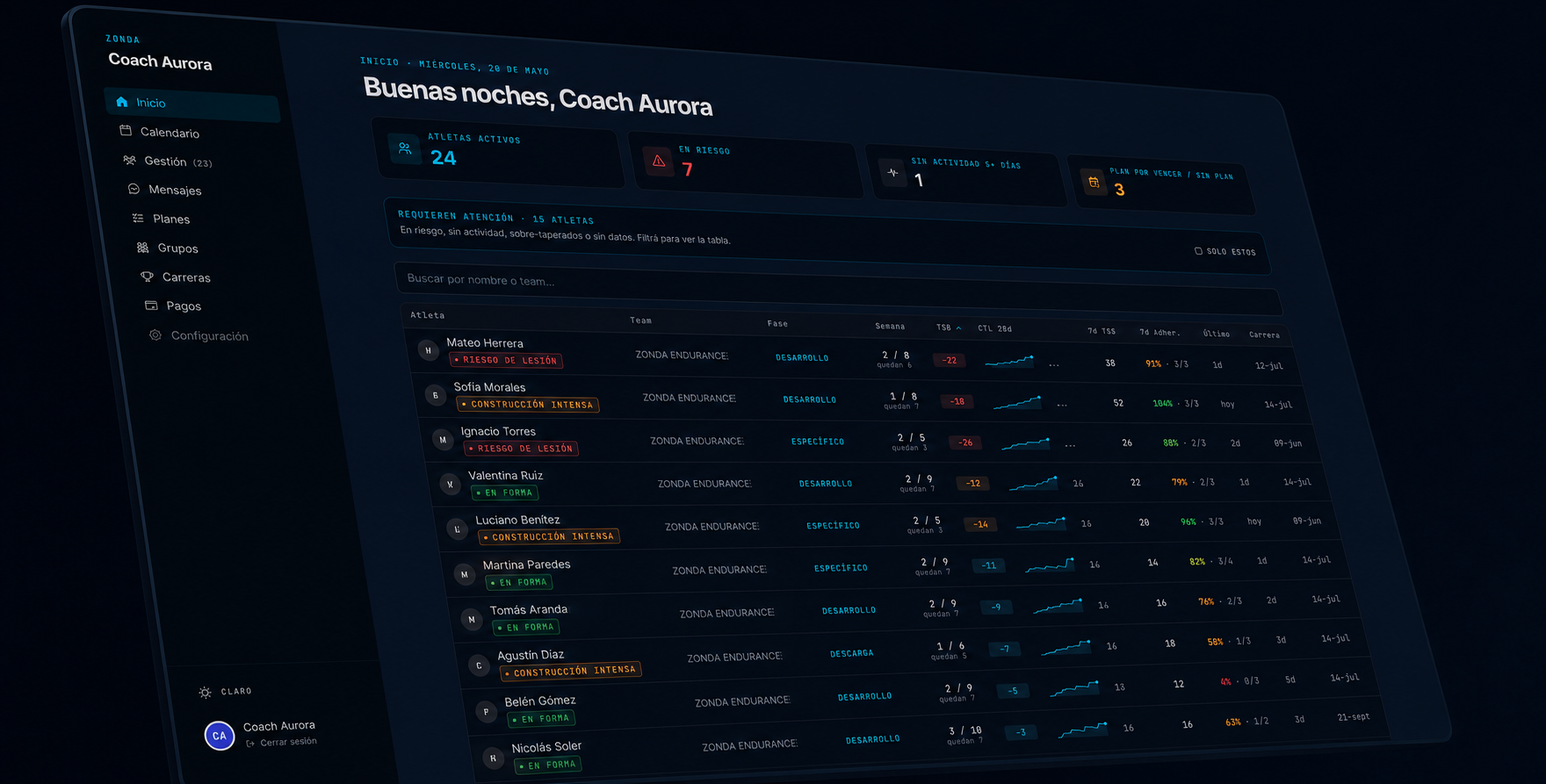Click Agustín Díaz's avatar initial
The height and width of the screenshot is (784, 1546).
click(480, 665)
